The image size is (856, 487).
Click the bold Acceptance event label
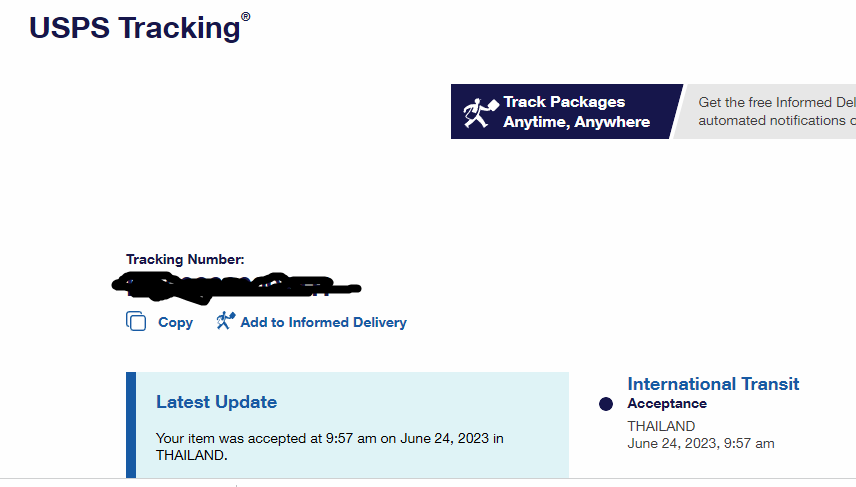[x=667, y=403]
